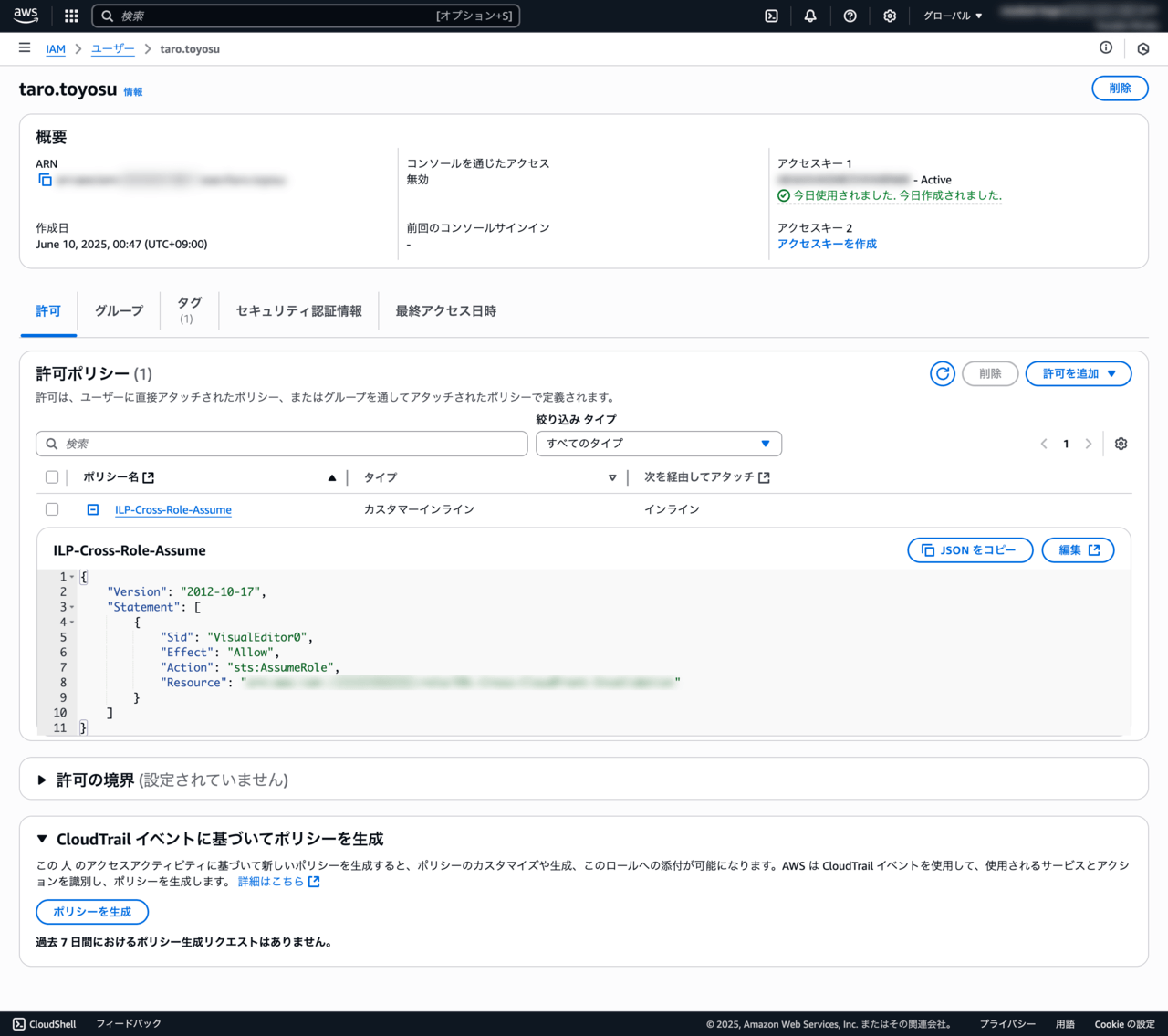Screen dimensions: 1168x1036
Task: Open the Add permissions dropdown
Action: [1079, 373]
